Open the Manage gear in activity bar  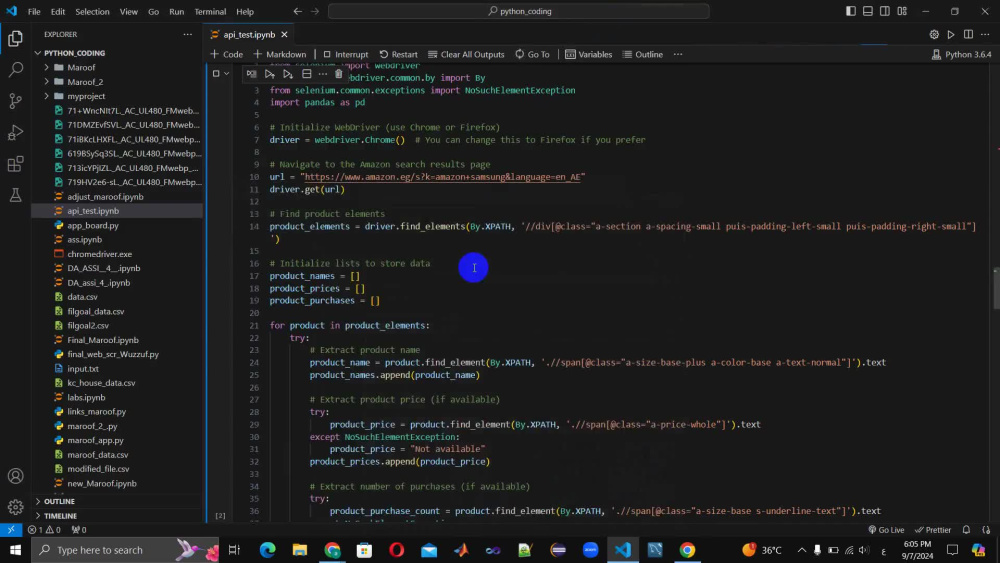click(x=15, y=507)
